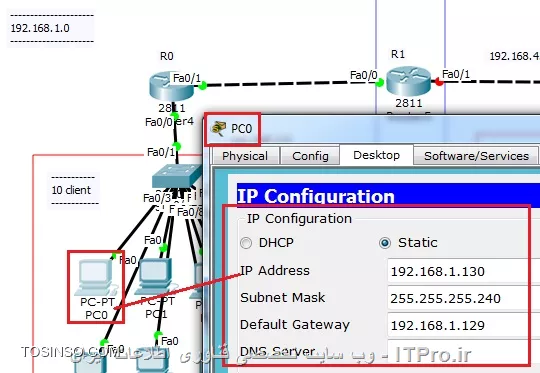Open the Physical tab

point(245,156)
